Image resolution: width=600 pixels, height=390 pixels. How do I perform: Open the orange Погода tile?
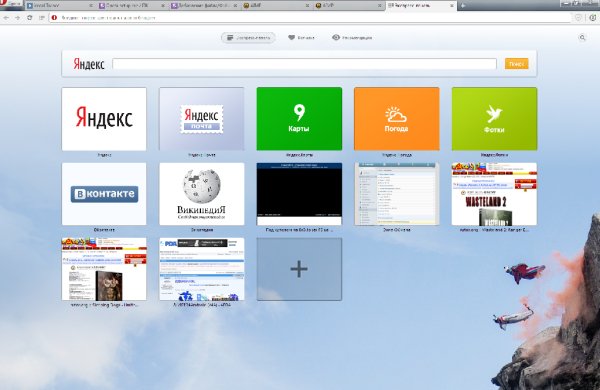(397, 119)
